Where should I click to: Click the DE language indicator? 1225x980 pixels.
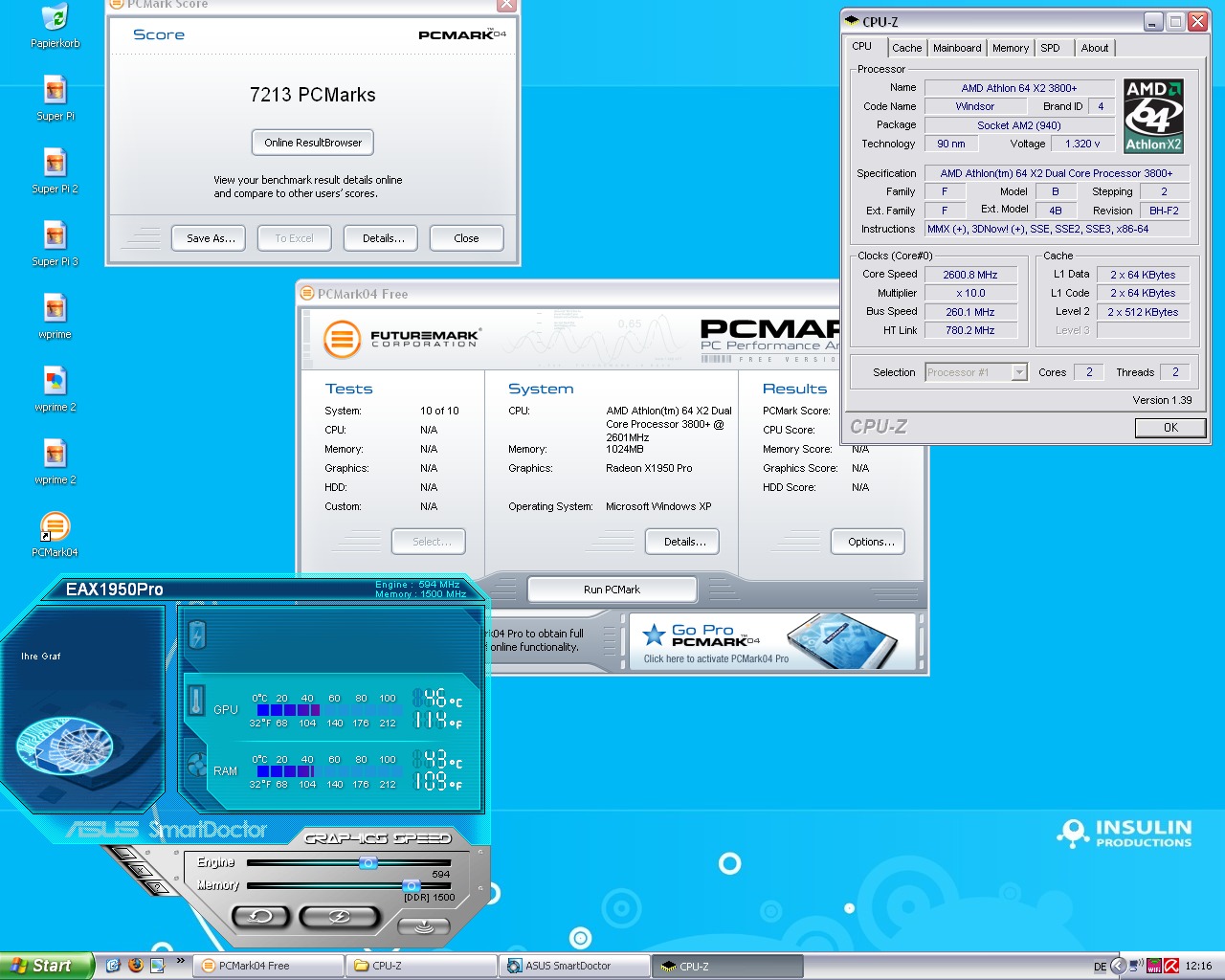pyautogui.click(x=1100, y=967)
